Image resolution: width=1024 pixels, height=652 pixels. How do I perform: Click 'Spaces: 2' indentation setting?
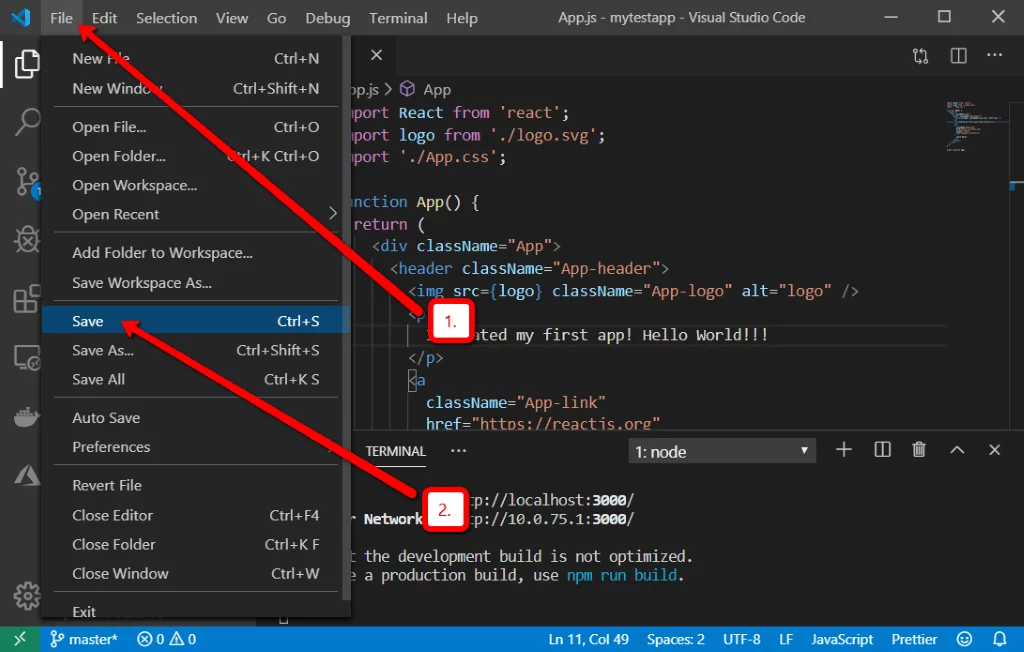(x=676, y=639)
